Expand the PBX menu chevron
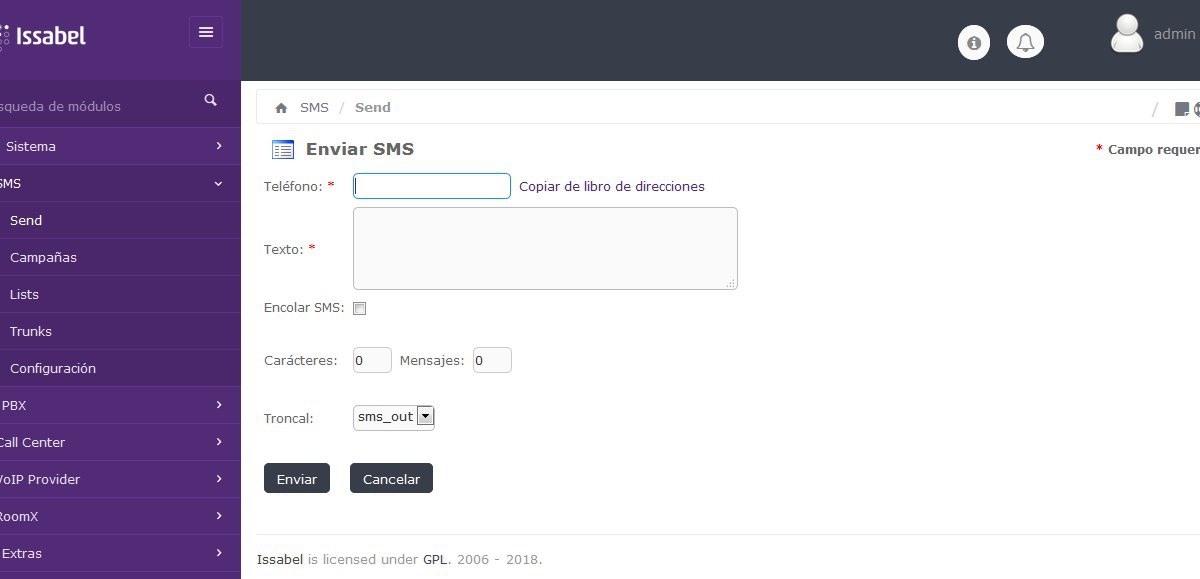The height and width of the screenshot is (579, 1200). [219, 405]
